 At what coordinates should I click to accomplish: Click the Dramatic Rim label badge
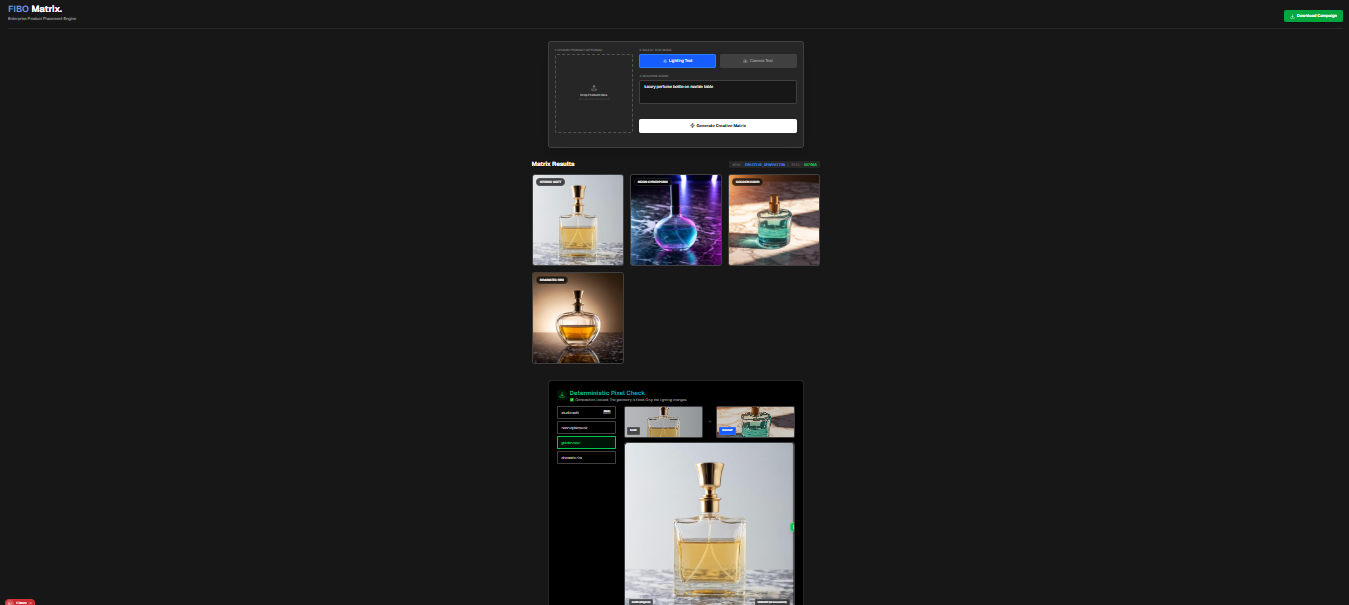(552, 280)
